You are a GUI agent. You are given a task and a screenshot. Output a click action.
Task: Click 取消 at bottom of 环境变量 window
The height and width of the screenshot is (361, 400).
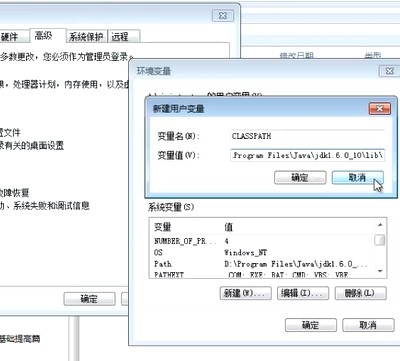coord(368,325)
